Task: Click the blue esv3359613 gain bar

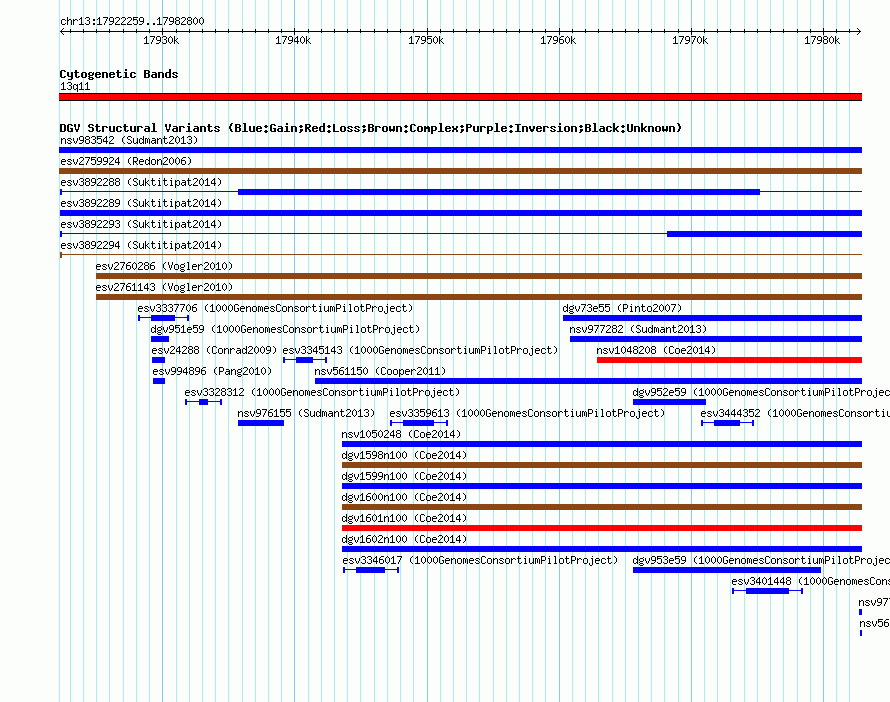Action: pos(418,423)
